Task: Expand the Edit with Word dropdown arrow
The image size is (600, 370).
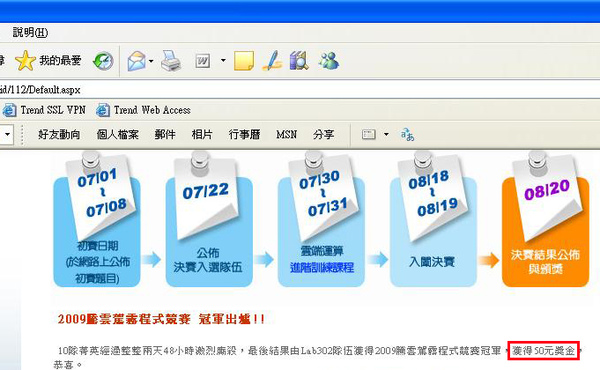Action: [223, 60]
